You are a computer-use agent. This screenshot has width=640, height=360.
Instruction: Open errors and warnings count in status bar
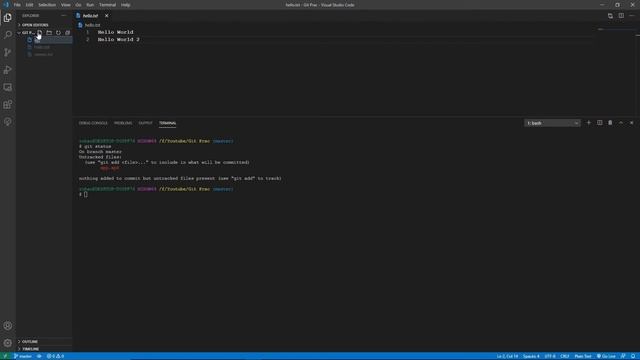(55, 356)
